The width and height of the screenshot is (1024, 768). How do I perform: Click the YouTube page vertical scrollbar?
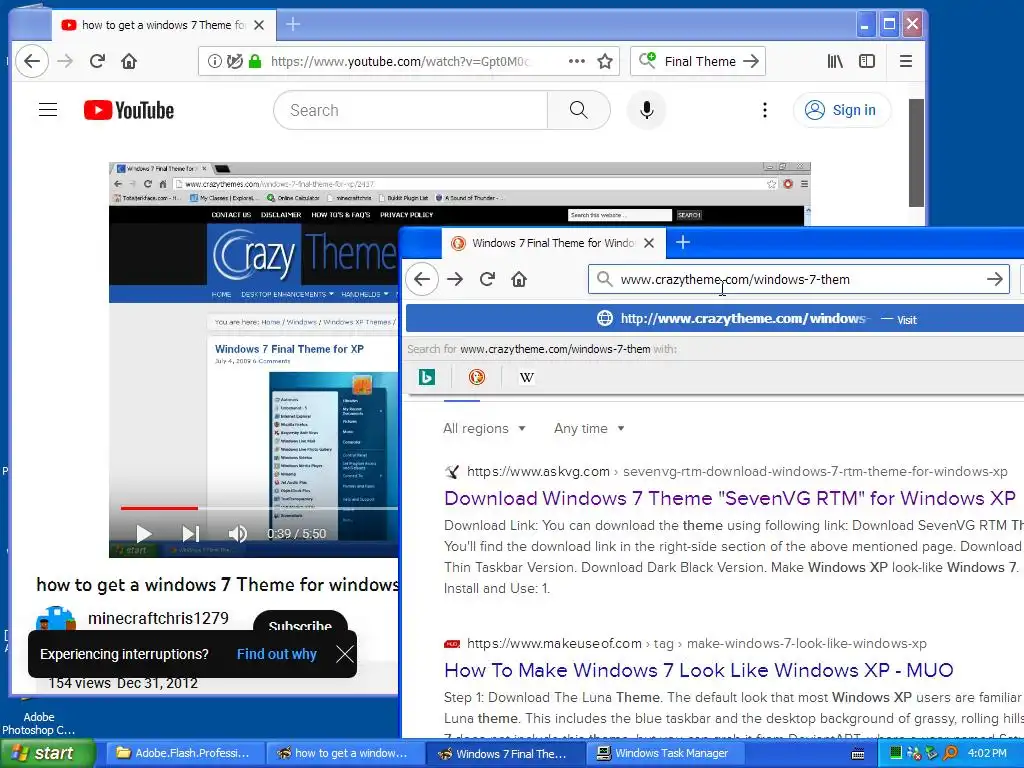[916, 153]
